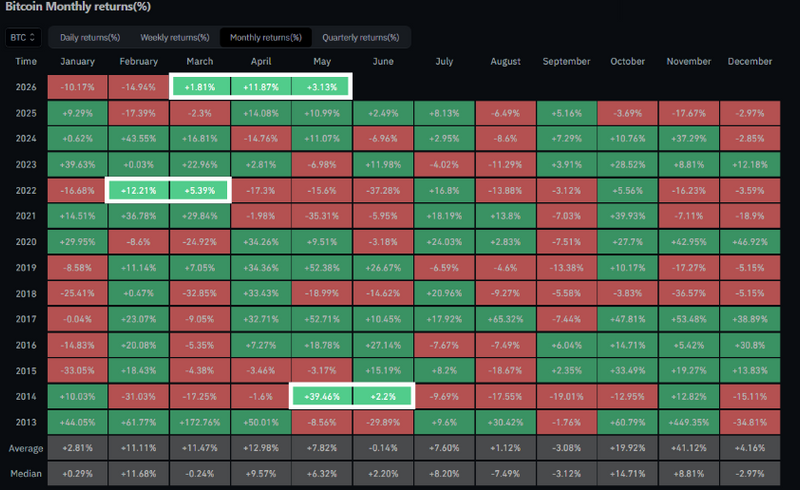
Task: Click the 2022 June -37.28% cell
Action: click(x=383, y=190)
